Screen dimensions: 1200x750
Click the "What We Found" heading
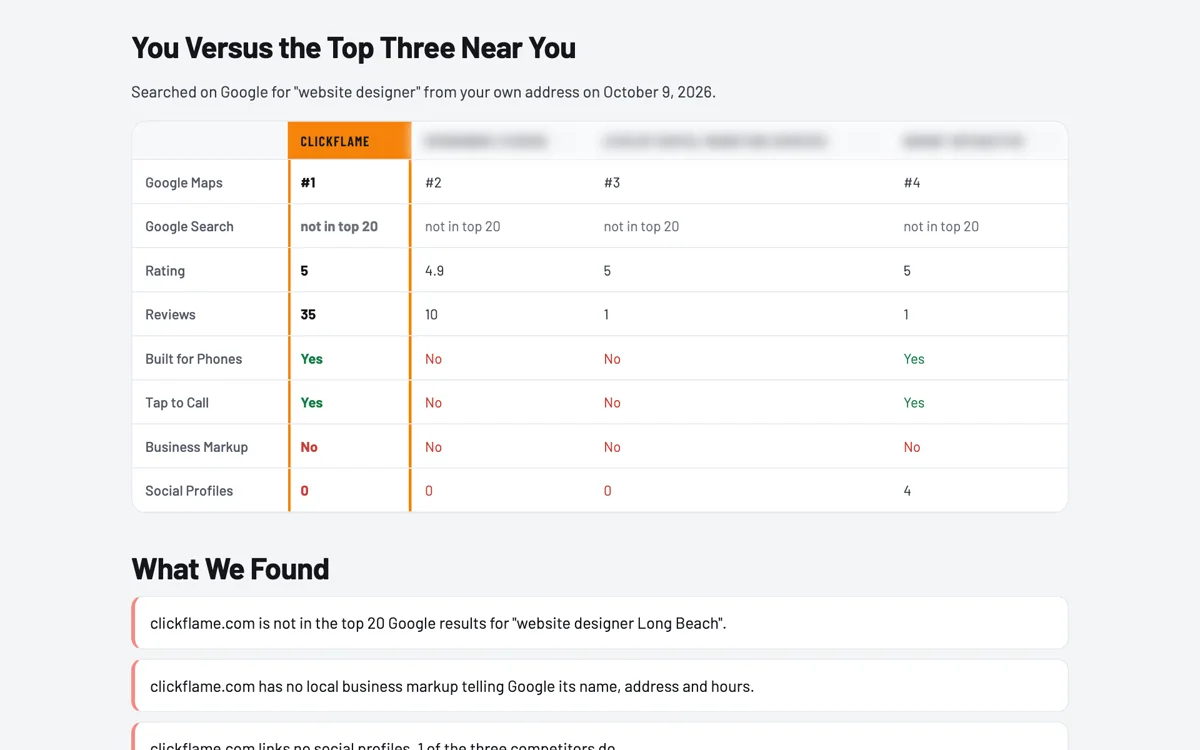point(230,569)
